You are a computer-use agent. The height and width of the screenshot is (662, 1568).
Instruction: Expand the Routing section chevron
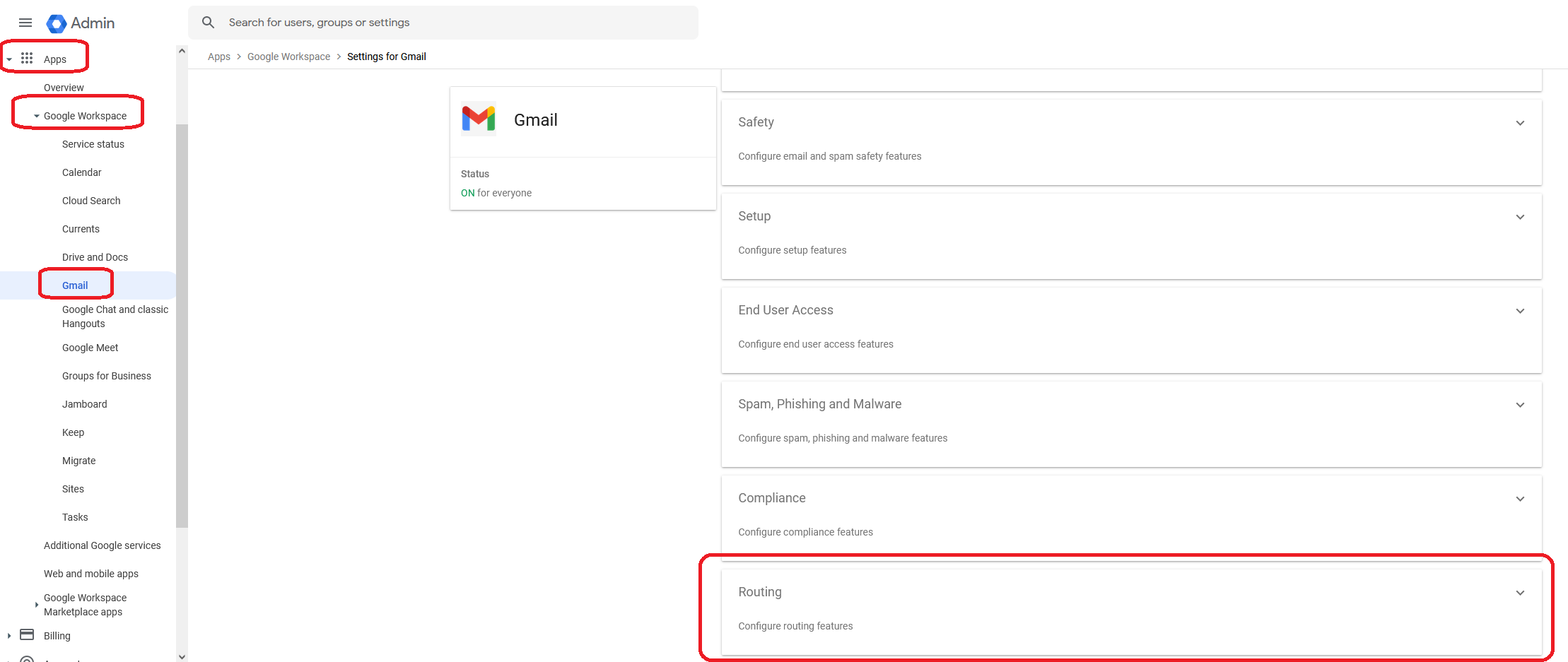click(1520, 593)
